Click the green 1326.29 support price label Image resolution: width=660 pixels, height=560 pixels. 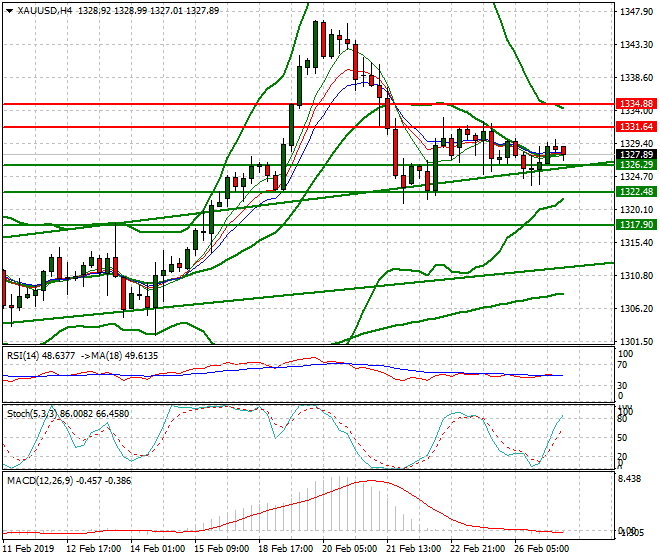point(636,164)
